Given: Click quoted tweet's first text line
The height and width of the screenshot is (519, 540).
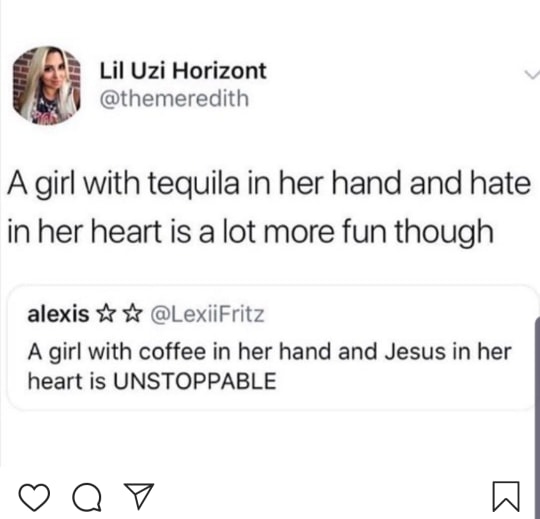Looking at the screenshot, I should pos(269,352).
